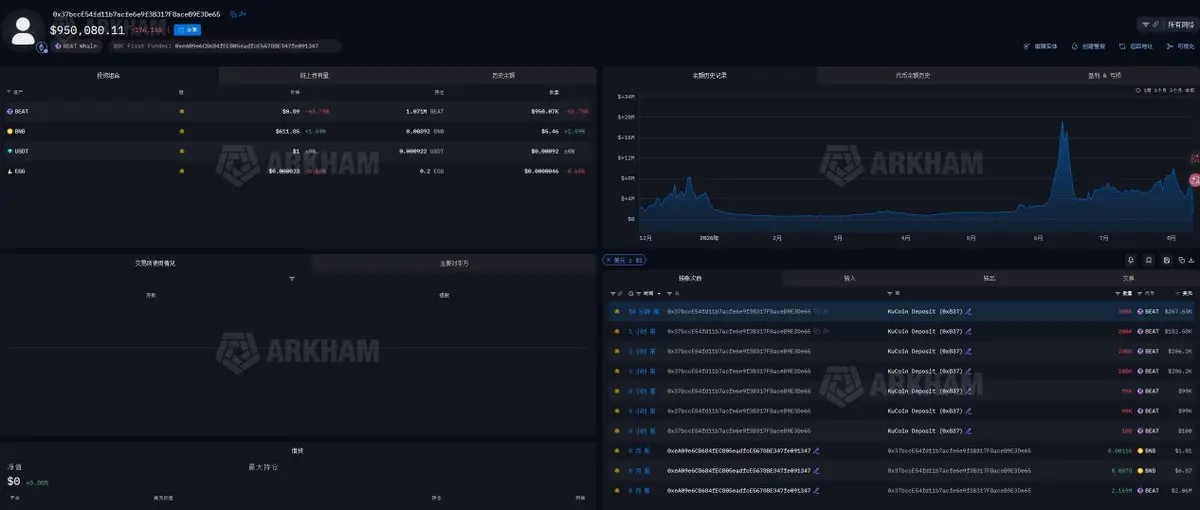Click the blue 分享 share button
Image resolution: width=1200 pixels, height=510 pixels.
(x=187, y=30)
